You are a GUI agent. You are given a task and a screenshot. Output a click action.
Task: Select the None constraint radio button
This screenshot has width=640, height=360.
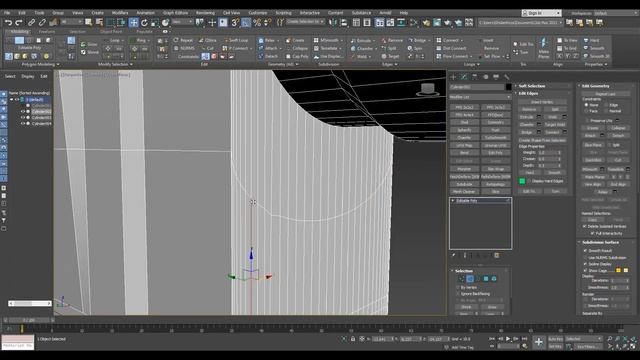pos(587,105)
